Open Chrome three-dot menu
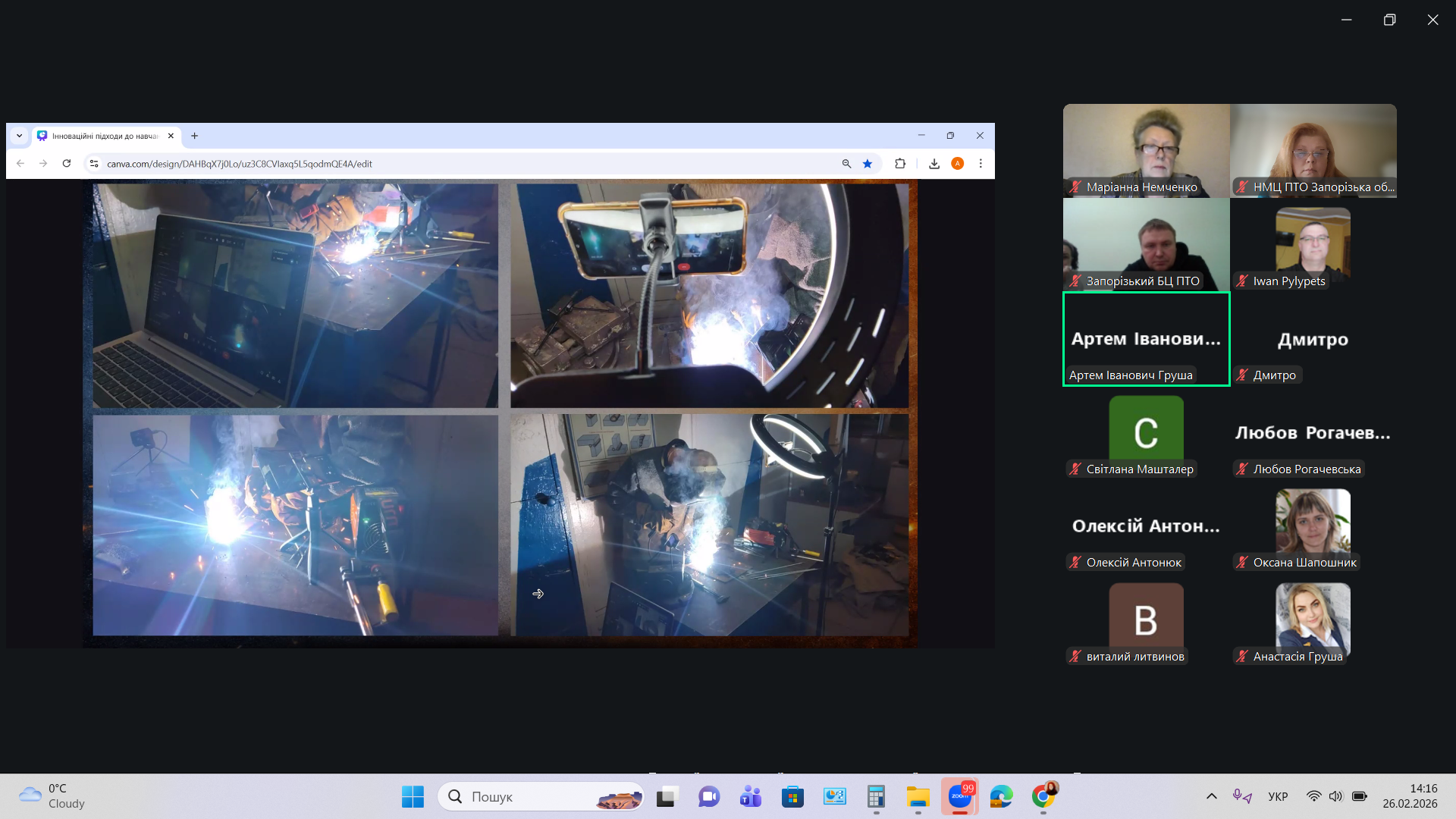The width and height of the screenshot is (1456, 819). [x=981, y=164]
